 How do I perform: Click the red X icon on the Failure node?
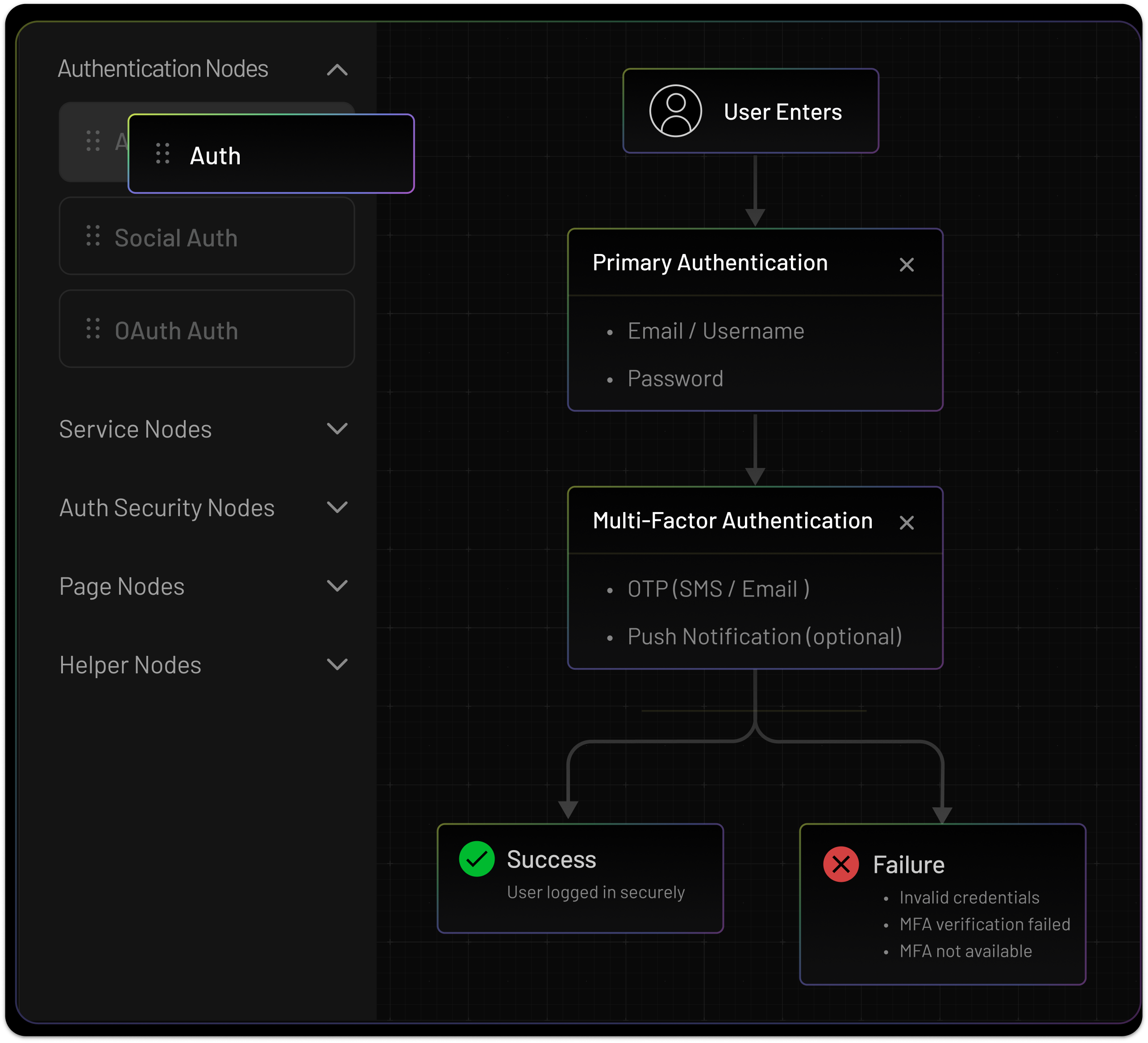point(842,865)
